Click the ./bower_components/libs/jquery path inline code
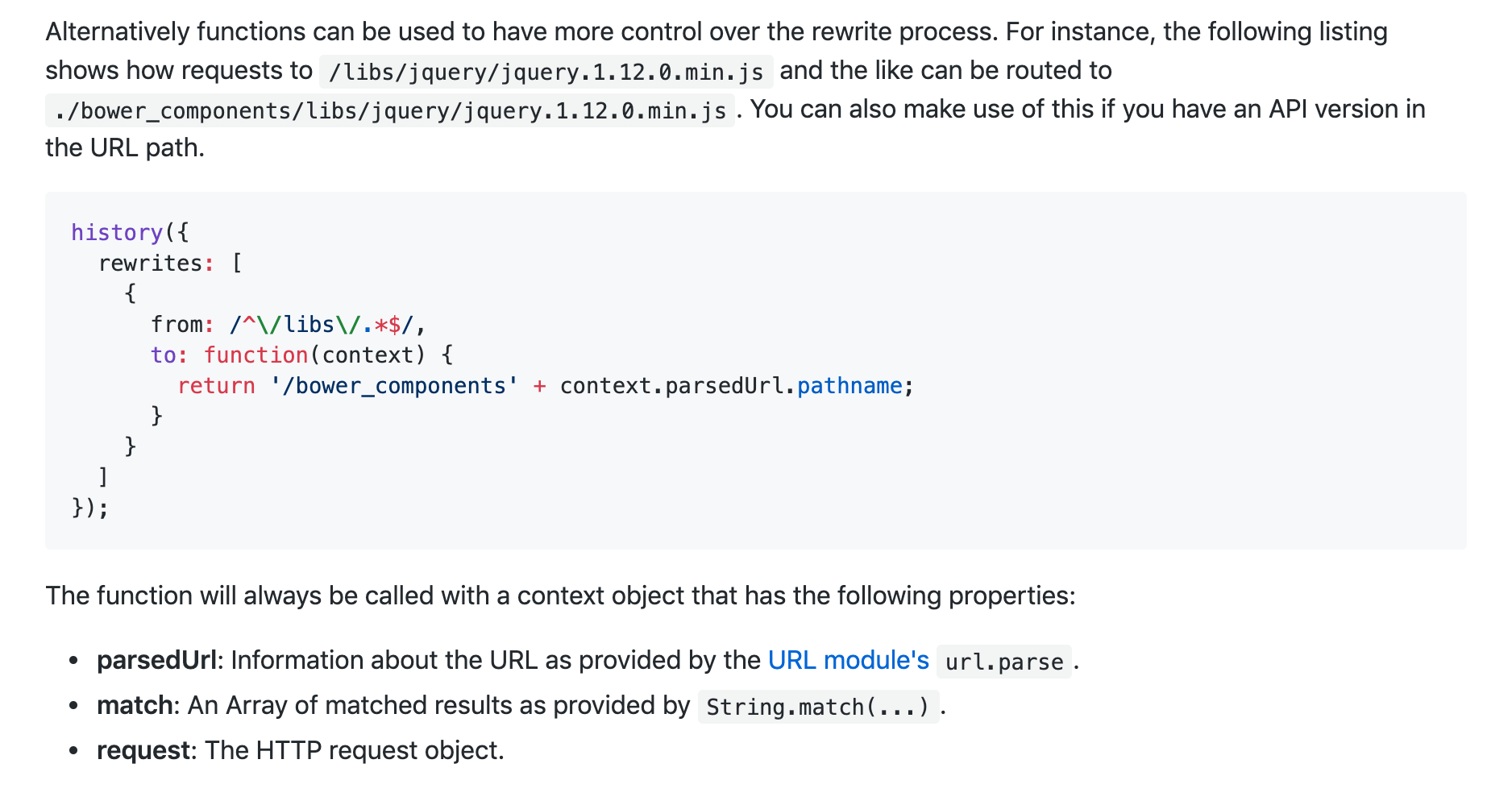1512x801 pixels. pos(390,111)
